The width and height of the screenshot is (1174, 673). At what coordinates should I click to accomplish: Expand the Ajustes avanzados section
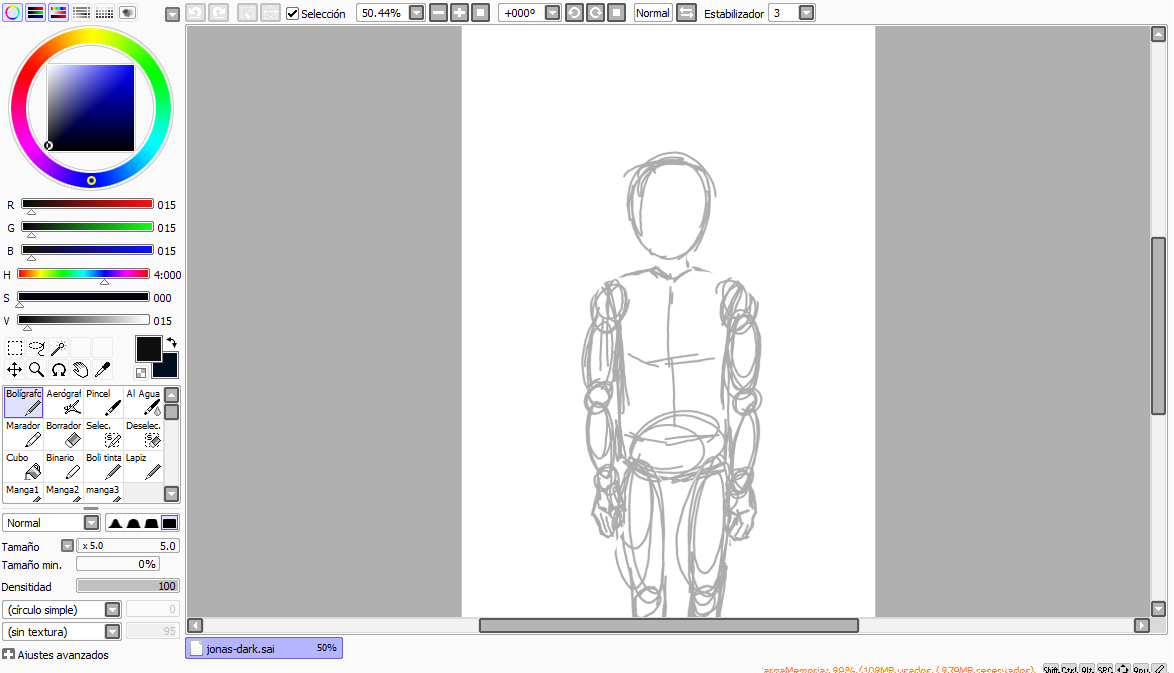[x=9, y=655]
